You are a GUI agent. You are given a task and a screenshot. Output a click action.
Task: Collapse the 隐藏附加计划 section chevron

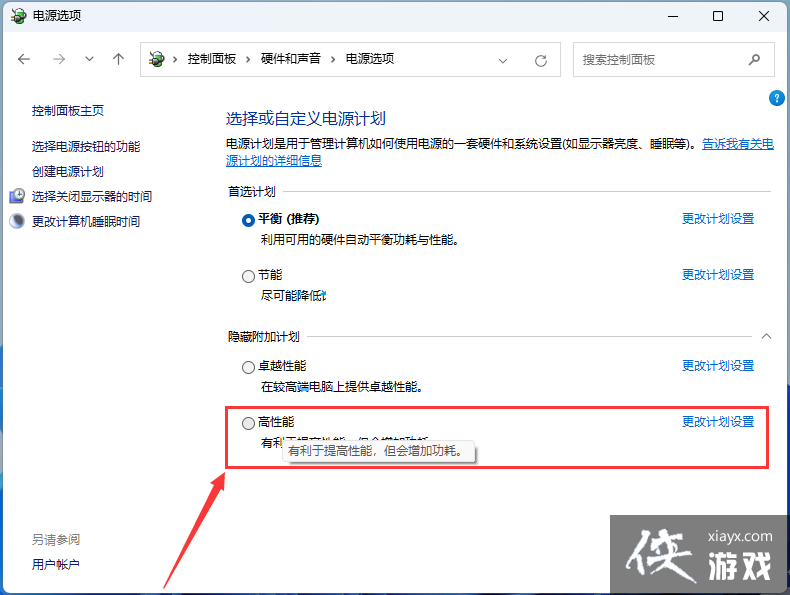766,336
